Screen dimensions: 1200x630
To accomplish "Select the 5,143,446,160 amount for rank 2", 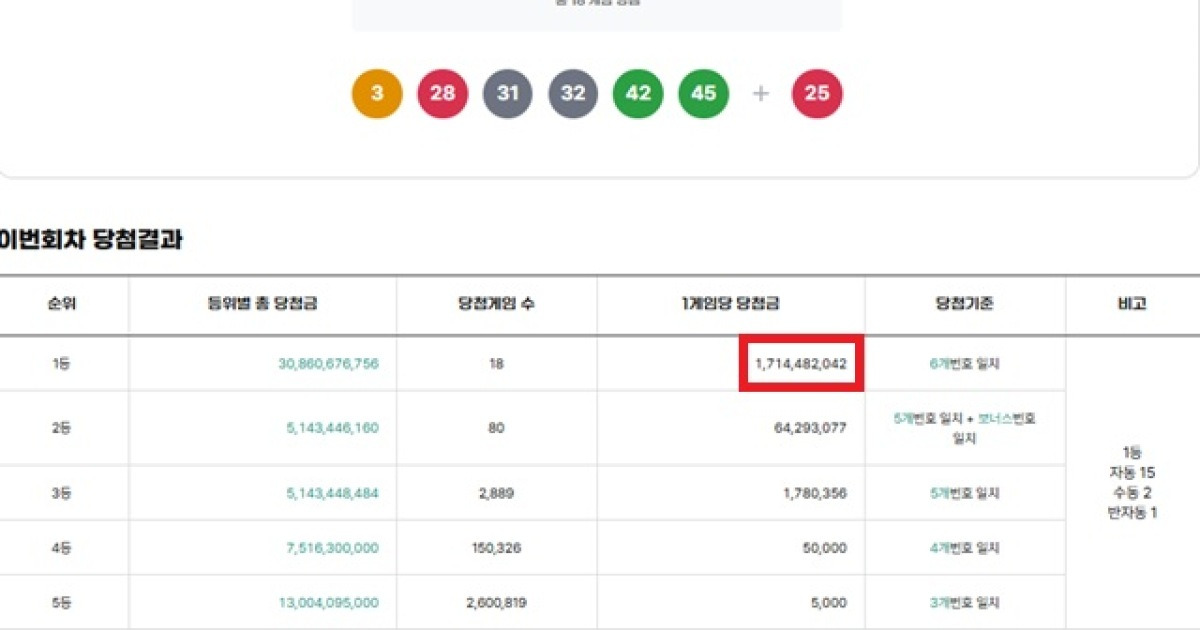I will (332, 428).
